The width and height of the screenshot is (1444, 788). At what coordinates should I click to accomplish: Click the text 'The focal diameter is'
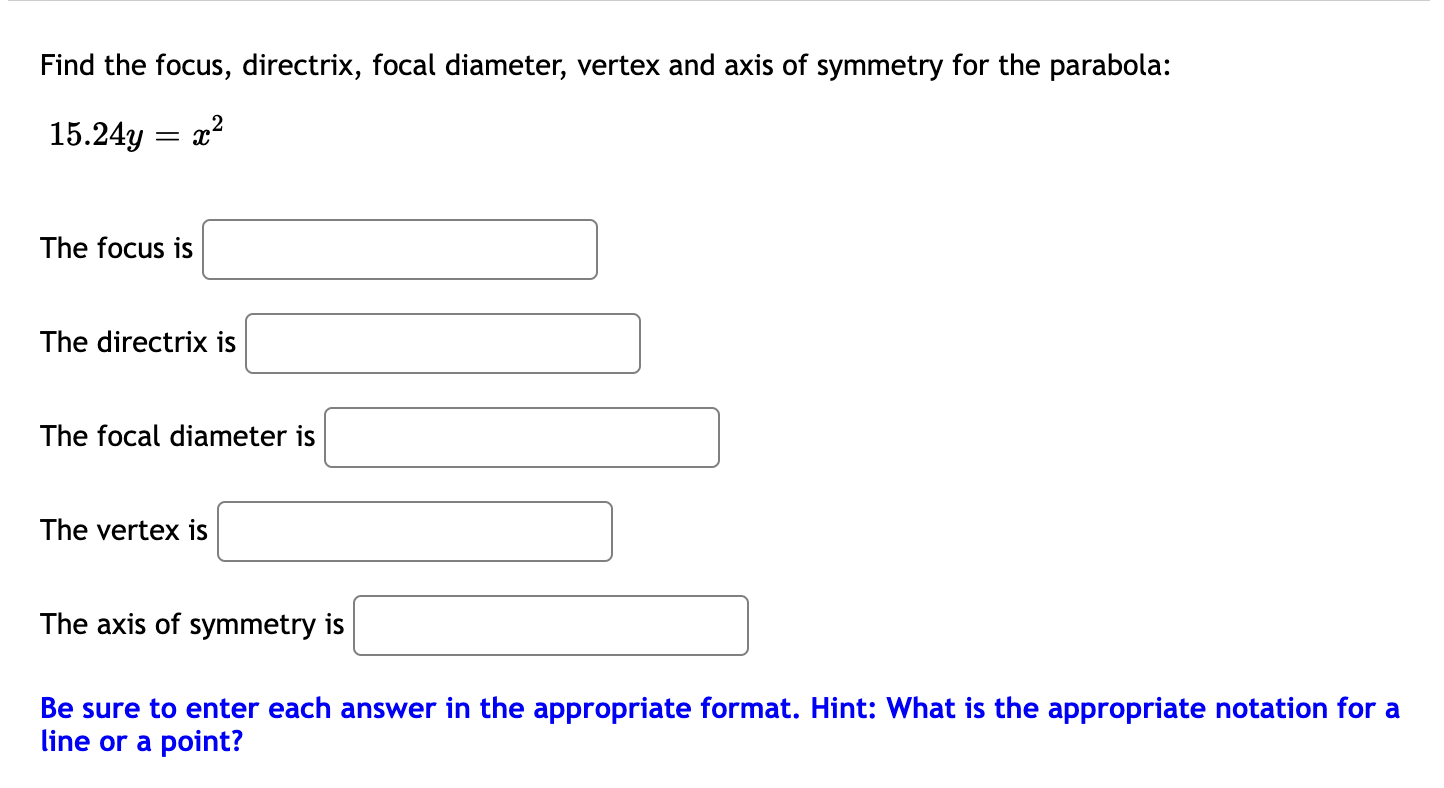177,436
